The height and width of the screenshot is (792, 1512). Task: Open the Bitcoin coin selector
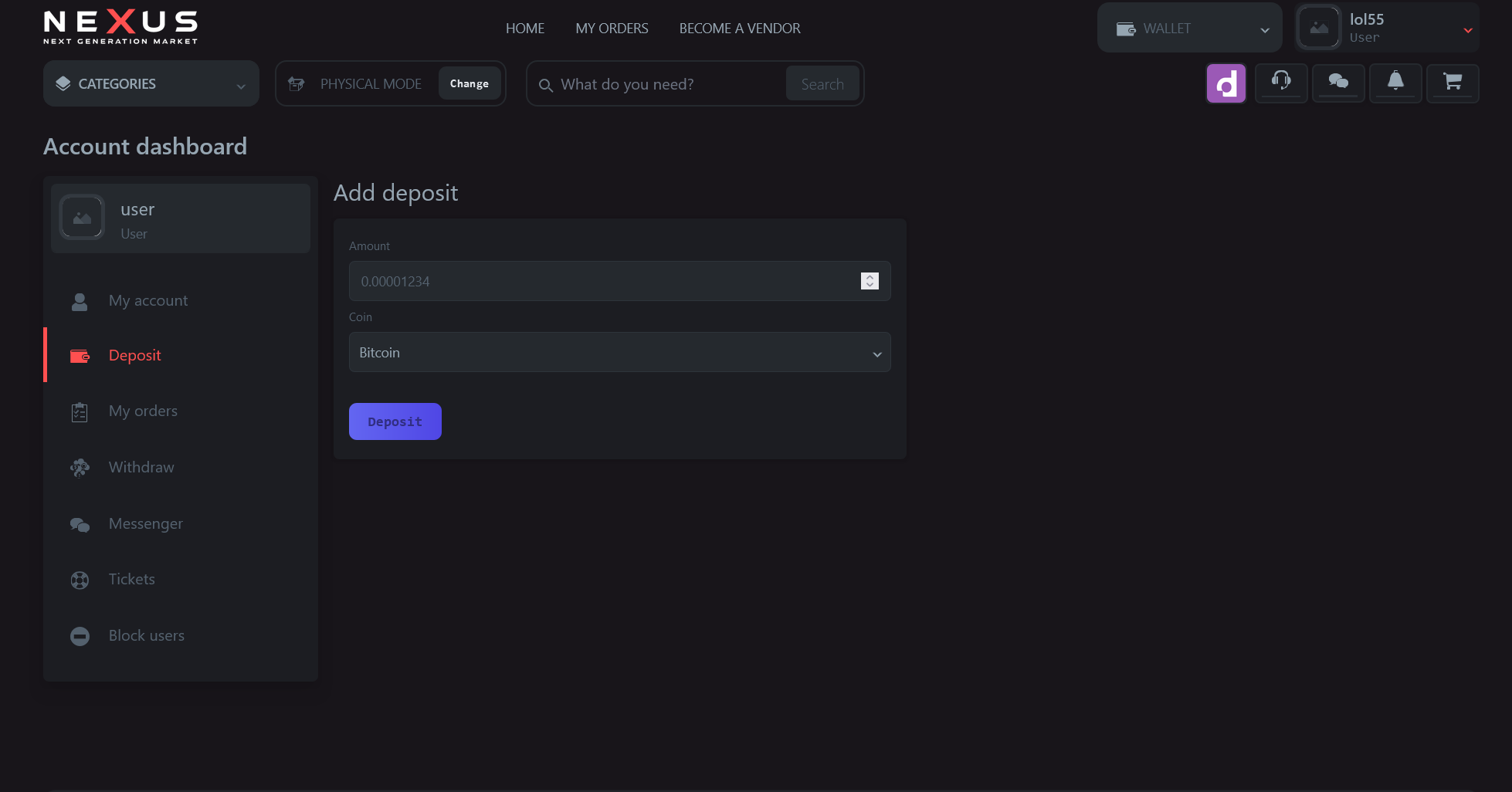tap(619, 352)
